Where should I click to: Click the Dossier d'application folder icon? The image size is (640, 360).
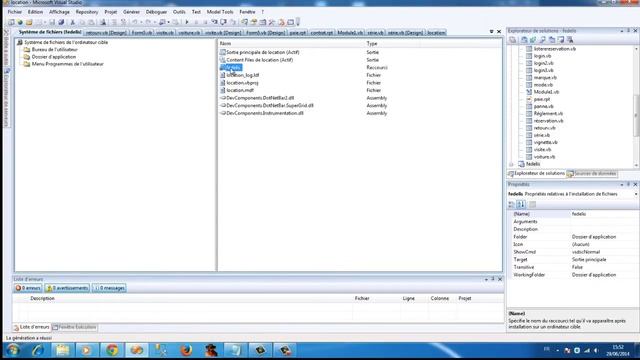(27, 57)
